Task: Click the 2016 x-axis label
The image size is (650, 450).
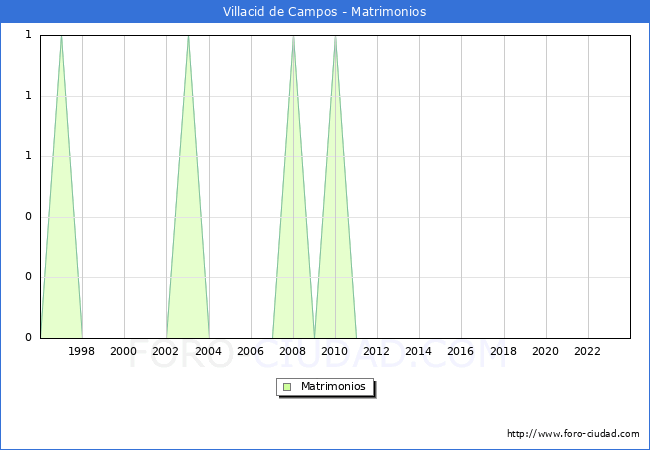Action: (461, 351)
